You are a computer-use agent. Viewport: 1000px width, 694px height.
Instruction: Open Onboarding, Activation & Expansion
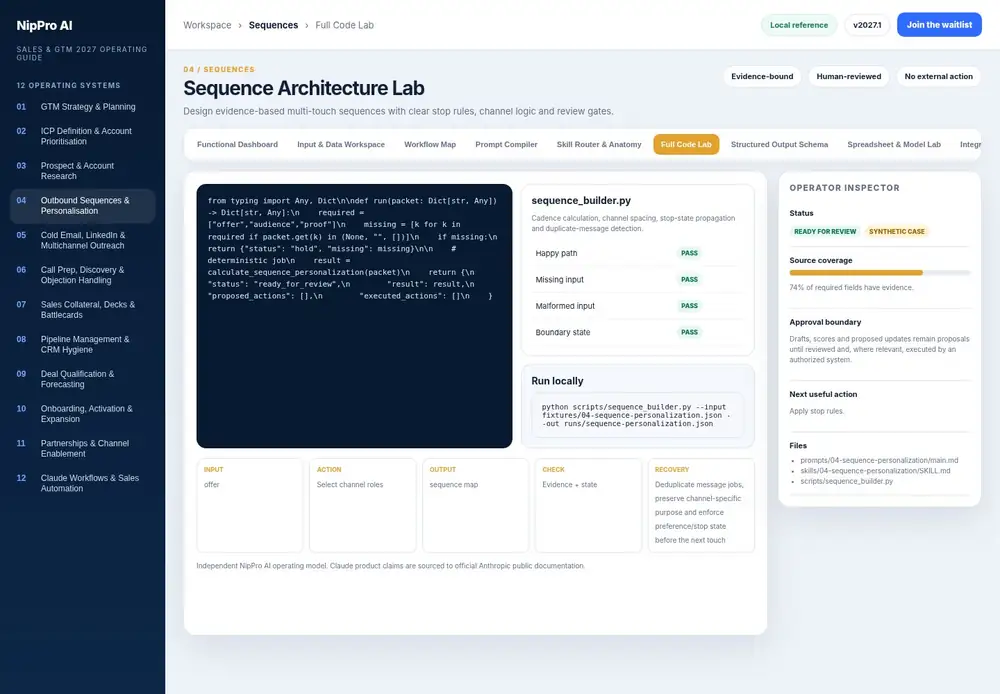82,414
